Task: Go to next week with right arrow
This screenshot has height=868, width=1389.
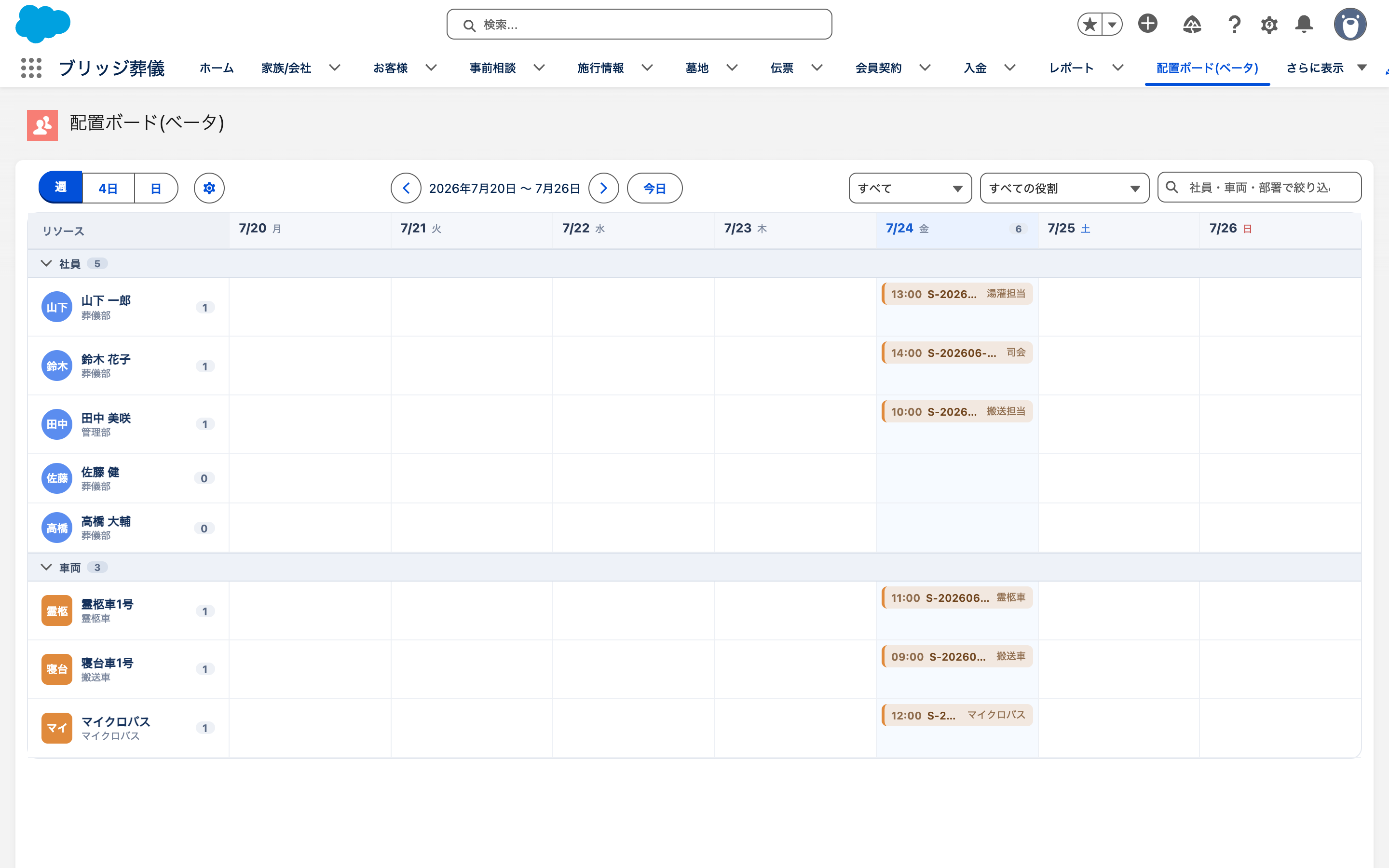Action: (x=603, y=188)
